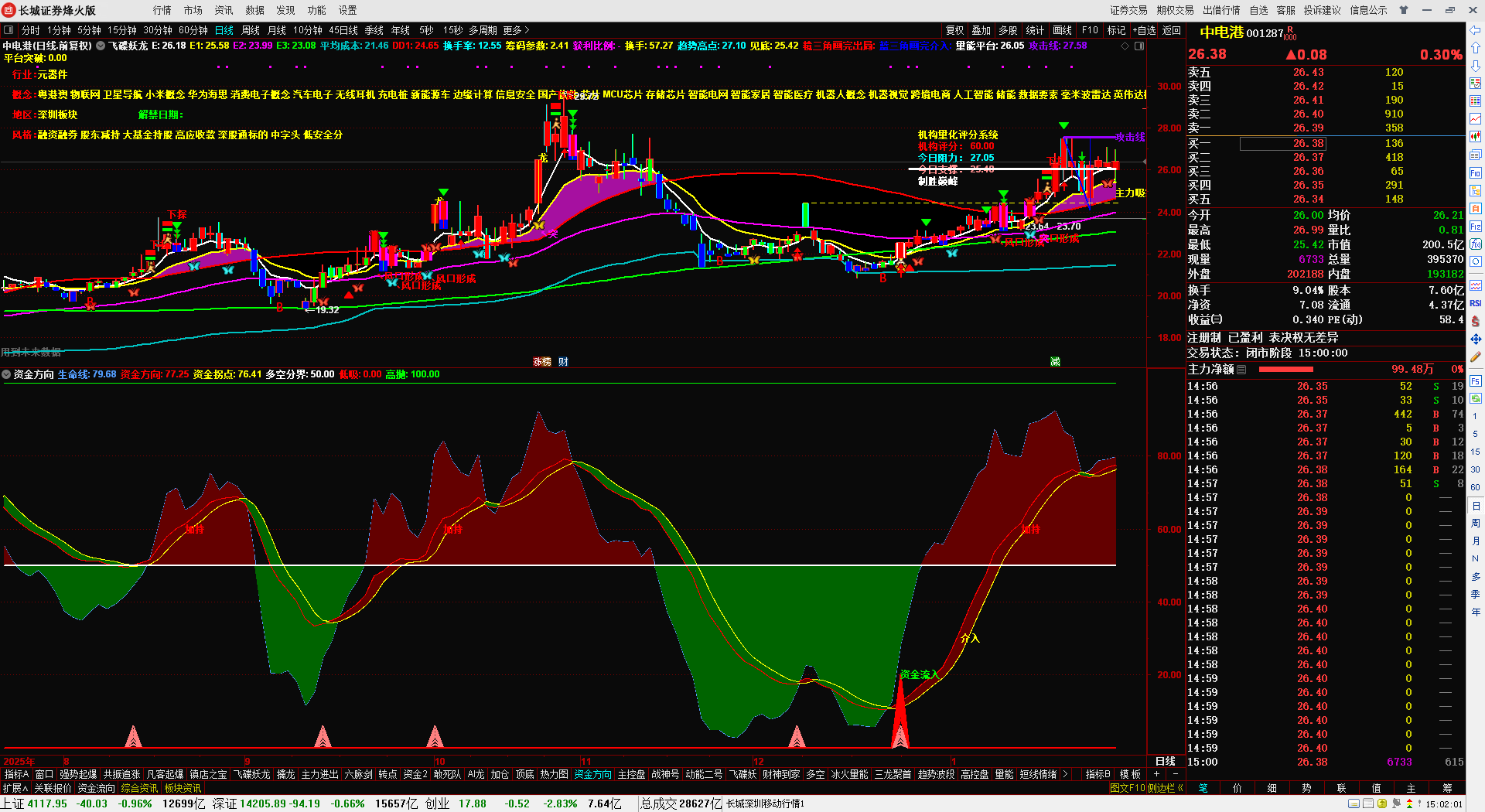Click the 财 marker on the chart timeline
Image resolution: width=1485 pixels, height=812 pixels.
coord(563,361)
